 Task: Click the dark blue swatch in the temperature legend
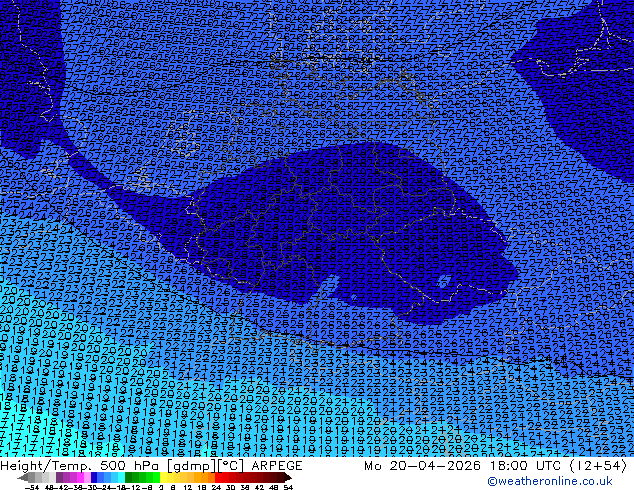tap(94, 477)
